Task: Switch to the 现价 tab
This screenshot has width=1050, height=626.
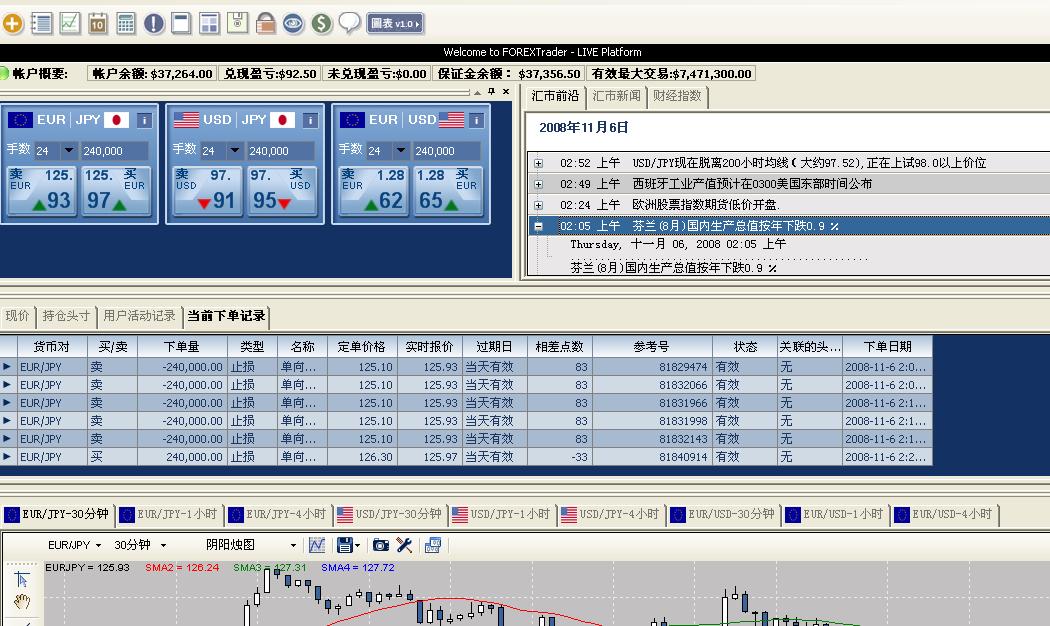Action: point(17,316)
